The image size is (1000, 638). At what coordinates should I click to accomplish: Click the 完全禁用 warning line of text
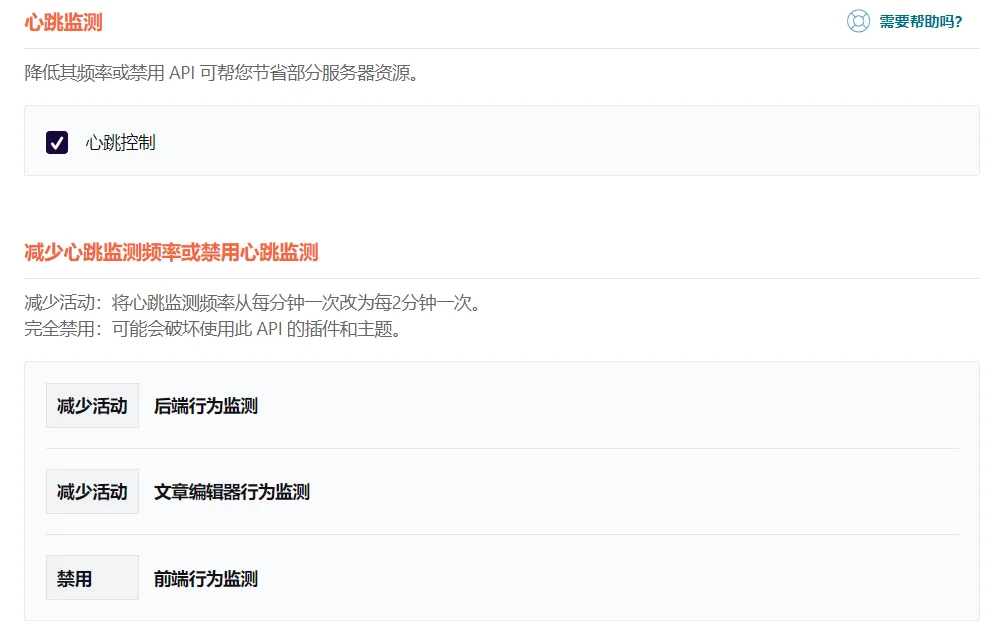(212, 329)
